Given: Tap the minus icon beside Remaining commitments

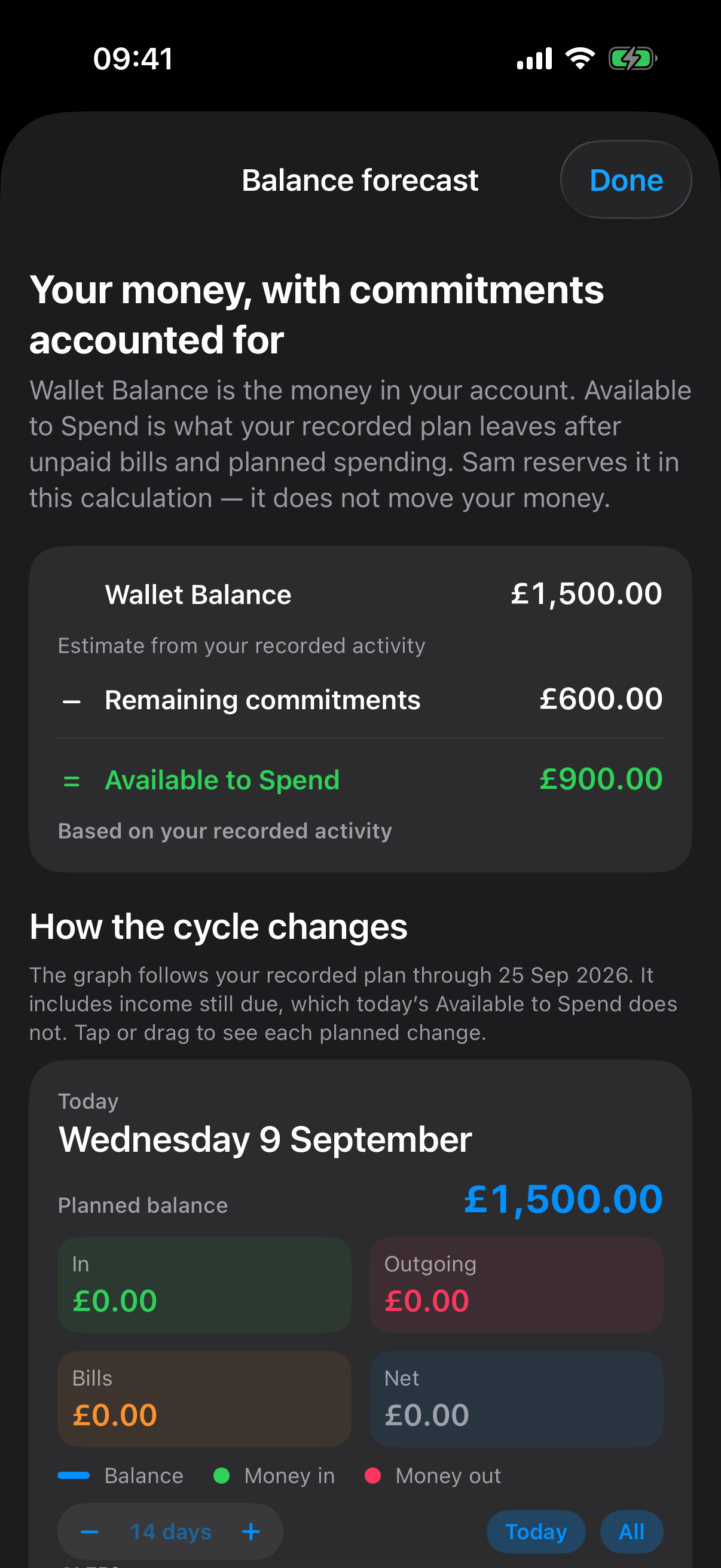Looking at the screenshot, I should pos(72,702).
